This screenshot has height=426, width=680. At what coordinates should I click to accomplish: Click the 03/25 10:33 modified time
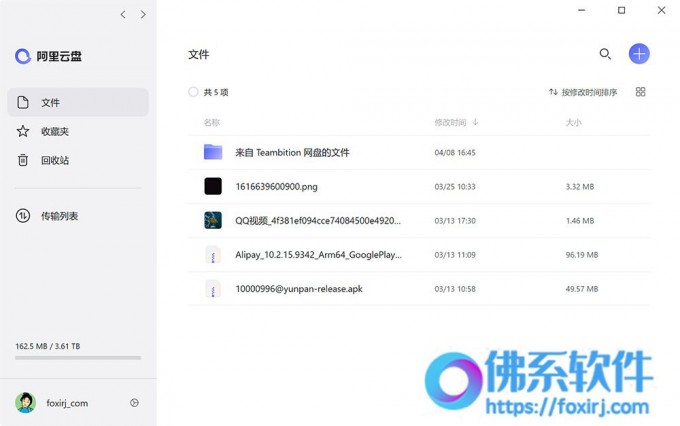coord(455,187)
